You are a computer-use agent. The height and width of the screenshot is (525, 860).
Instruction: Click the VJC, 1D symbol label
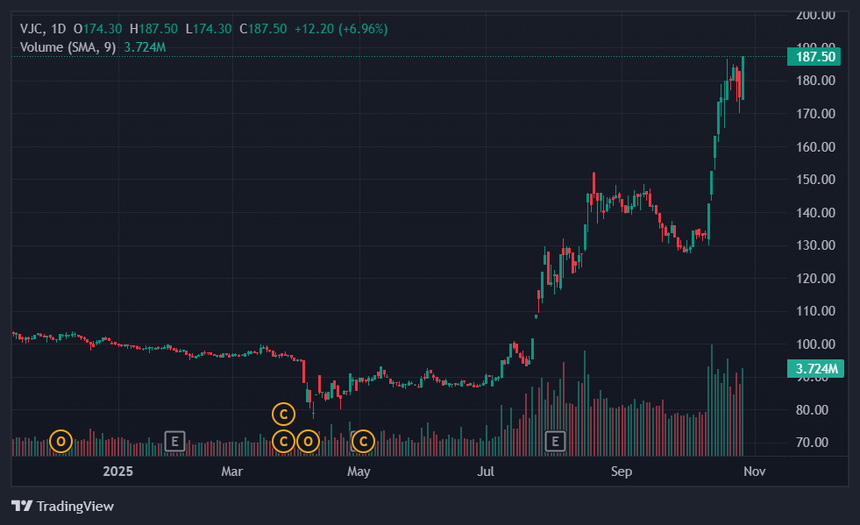pos(42,29)
